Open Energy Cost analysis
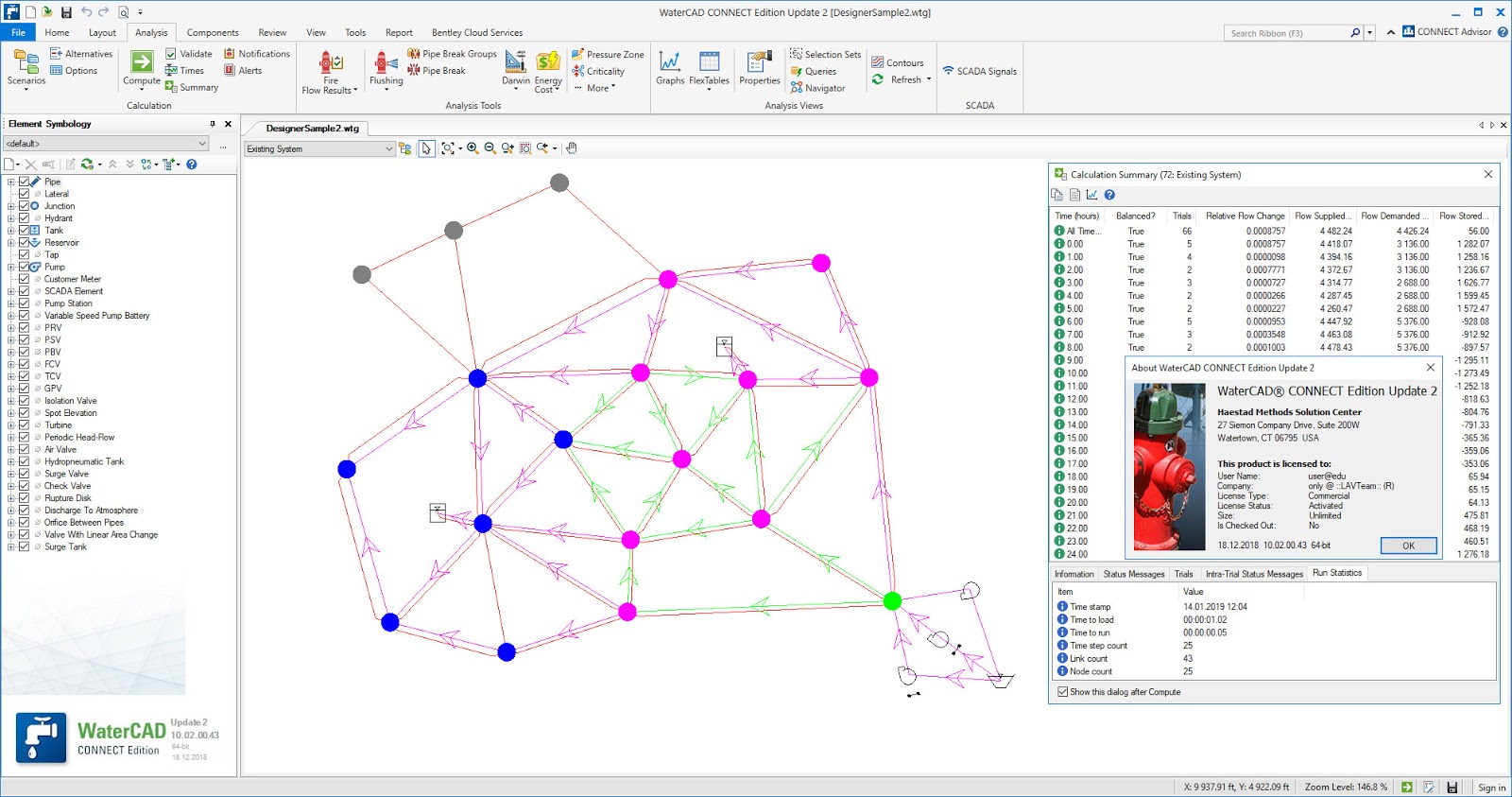 click(548, 71)
